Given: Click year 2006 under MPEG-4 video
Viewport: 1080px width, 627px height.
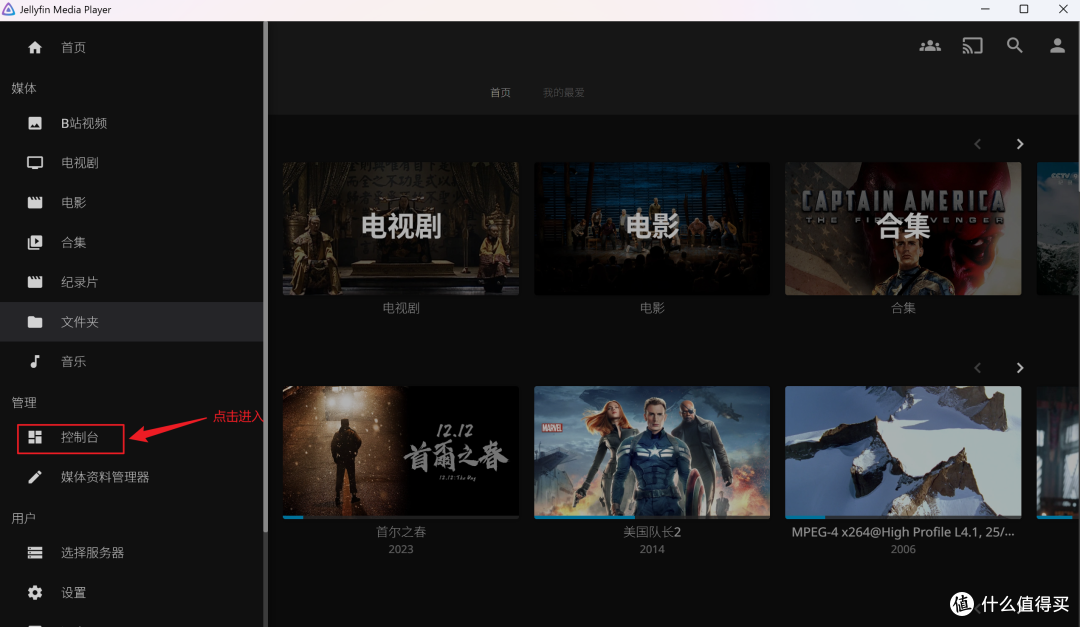Looking at the screenshot, I should pyautogui.click(x=903, y=549).
